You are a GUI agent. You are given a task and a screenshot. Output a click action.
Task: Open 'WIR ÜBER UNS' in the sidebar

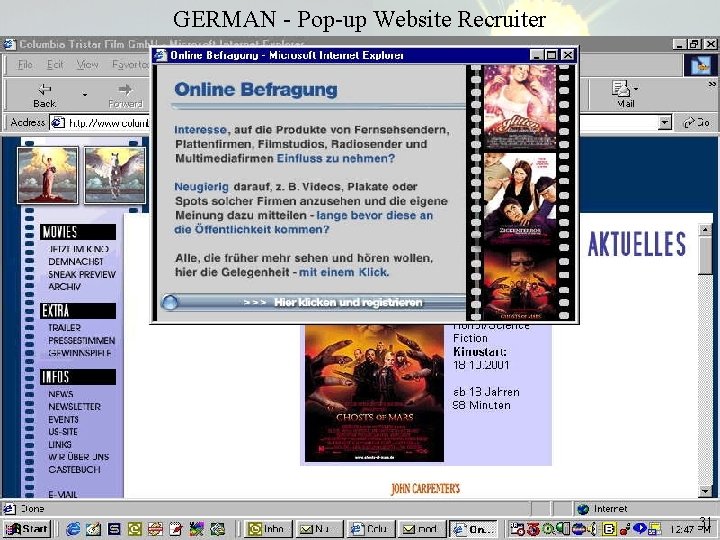point(79,457)
